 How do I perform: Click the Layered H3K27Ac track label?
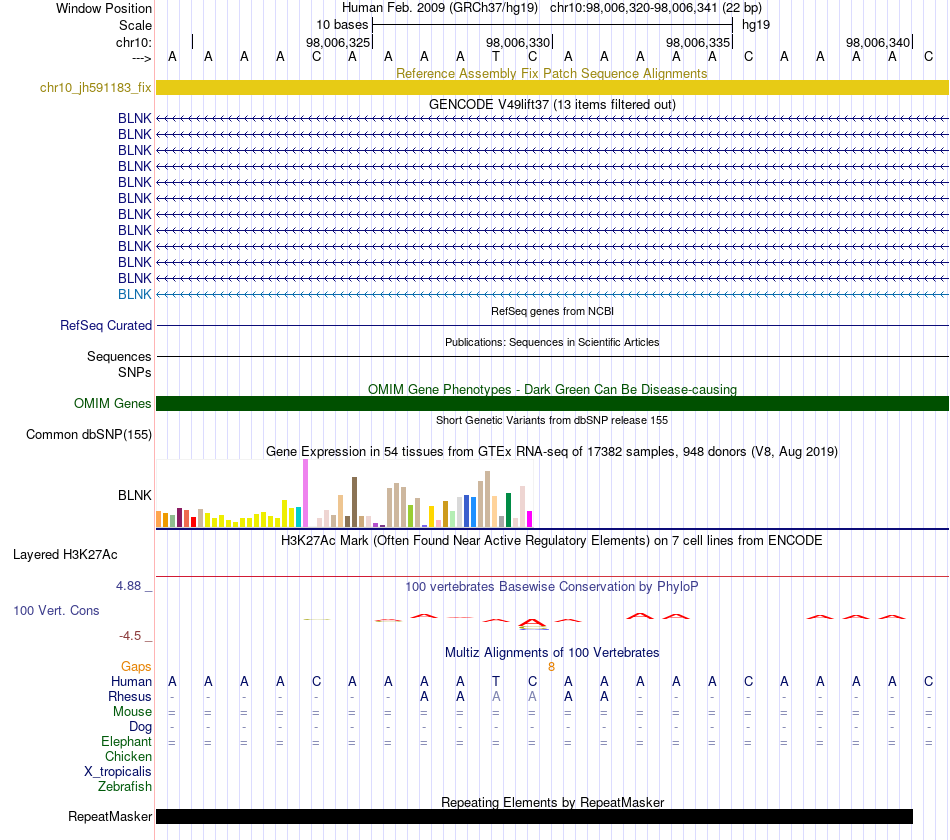click(x=65, y=555)
